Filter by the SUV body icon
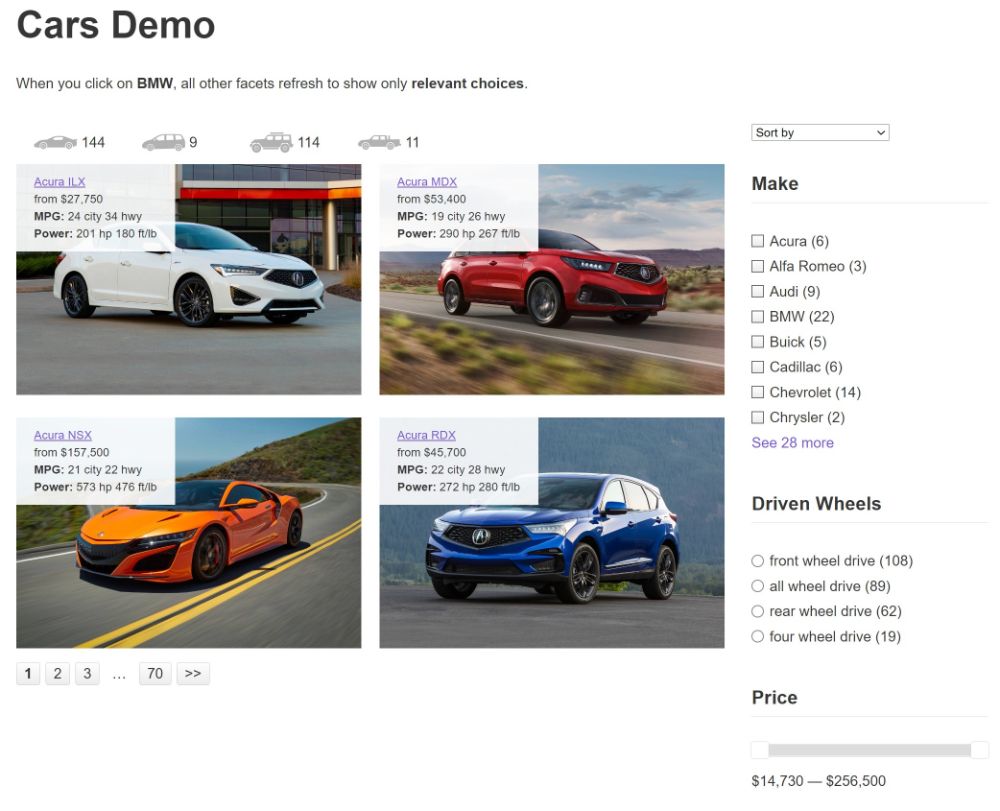 [x=271, y=142]
